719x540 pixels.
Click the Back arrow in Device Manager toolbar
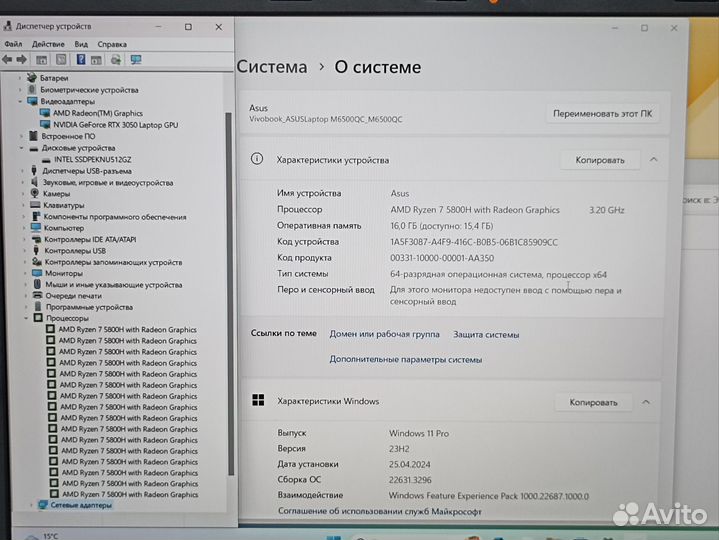click(x=7, y=60)
